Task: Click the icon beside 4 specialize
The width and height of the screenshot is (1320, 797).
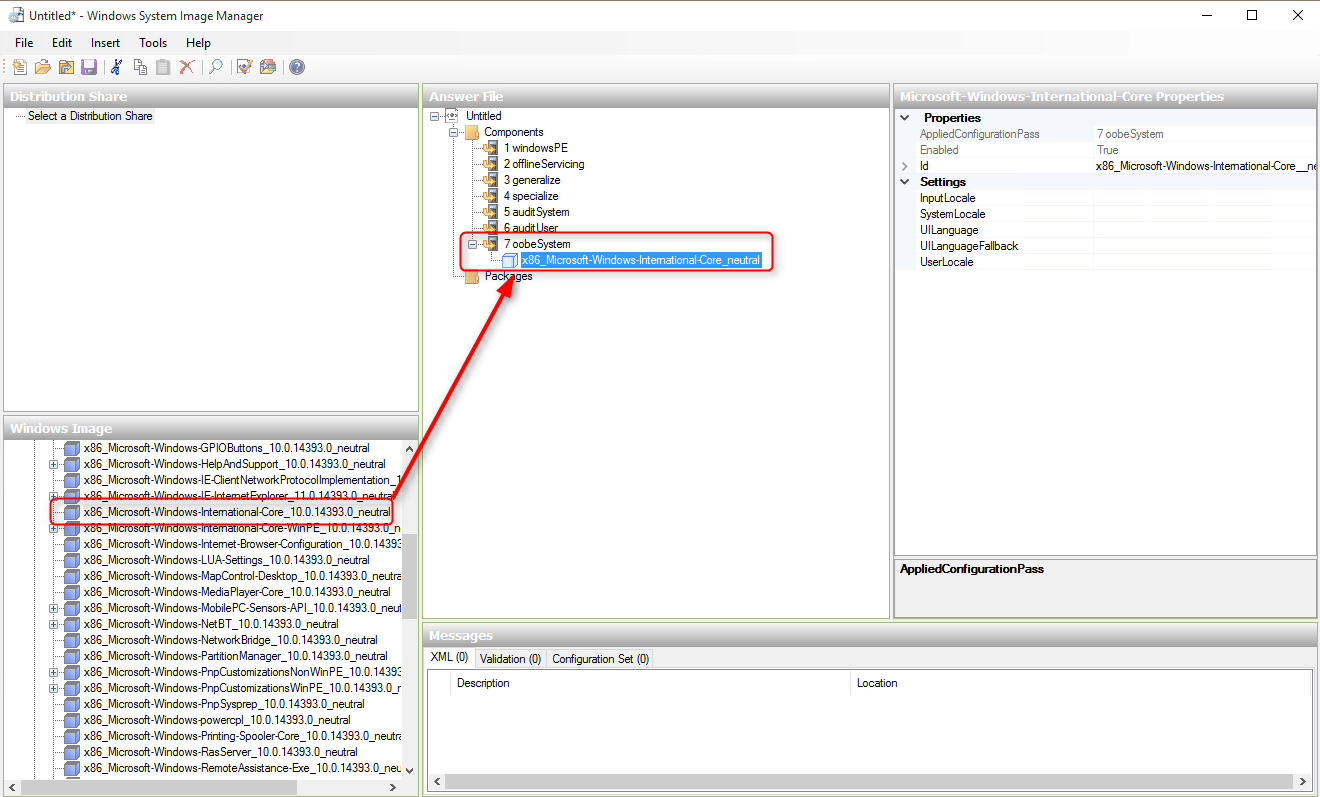Action: (x=490, y=196)
